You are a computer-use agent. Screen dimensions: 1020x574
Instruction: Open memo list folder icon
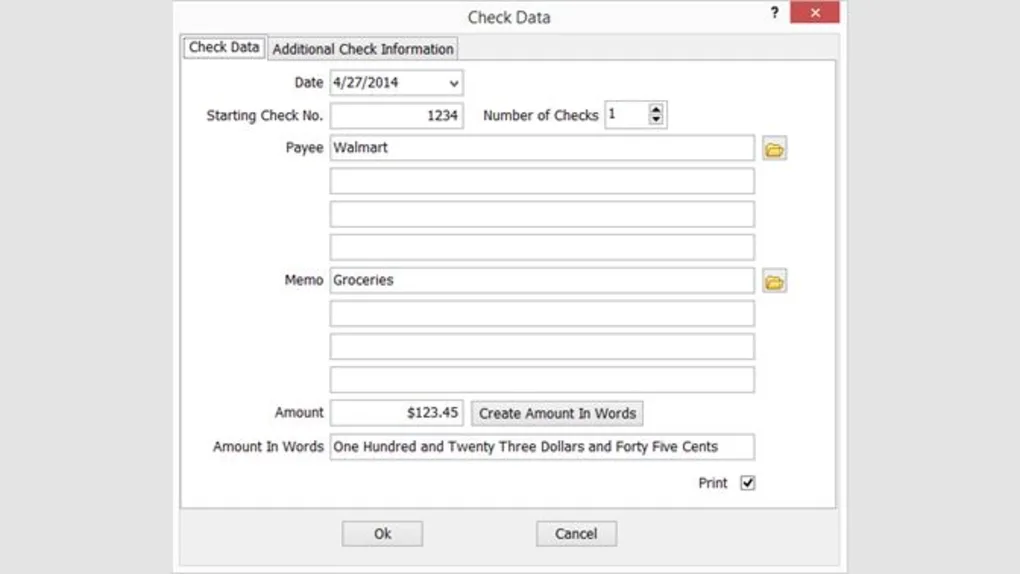point(774,281)
